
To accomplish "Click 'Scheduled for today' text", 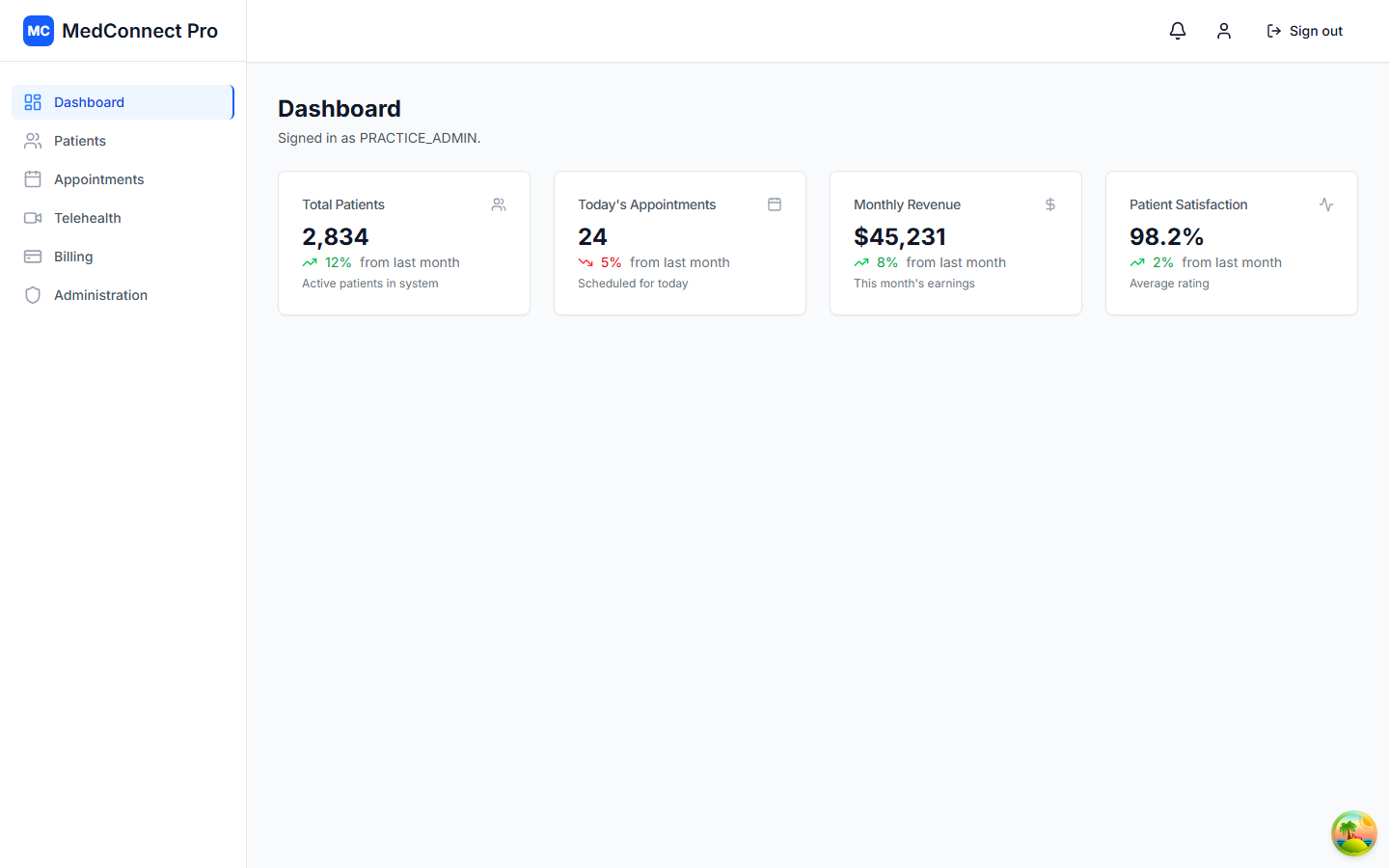I will [x=633, y=284].
